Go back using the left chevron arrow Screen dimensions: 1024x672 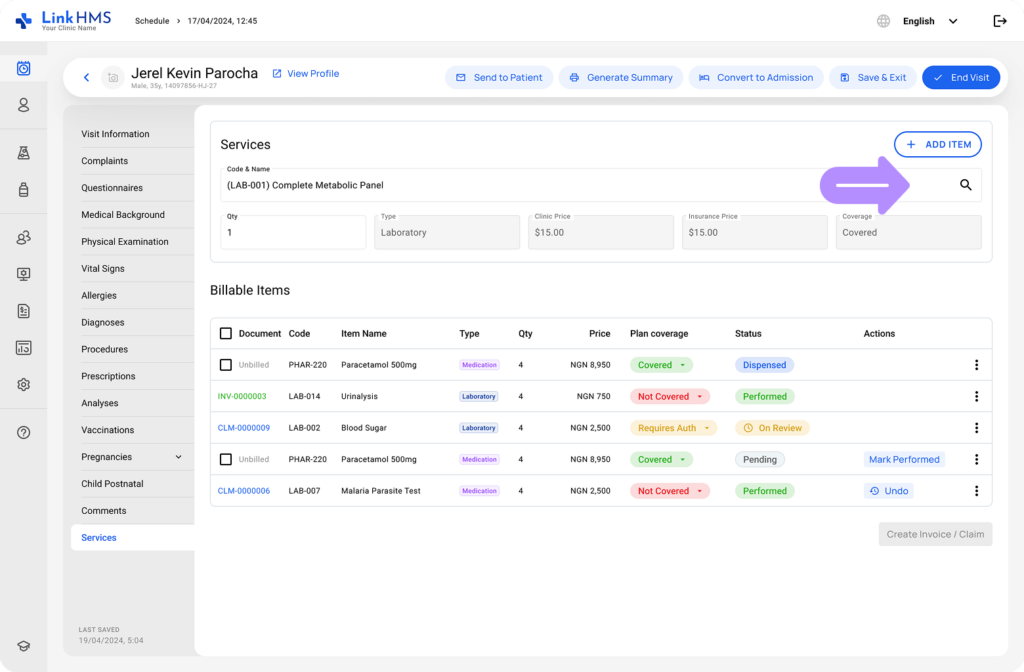(x=86, y=77)
